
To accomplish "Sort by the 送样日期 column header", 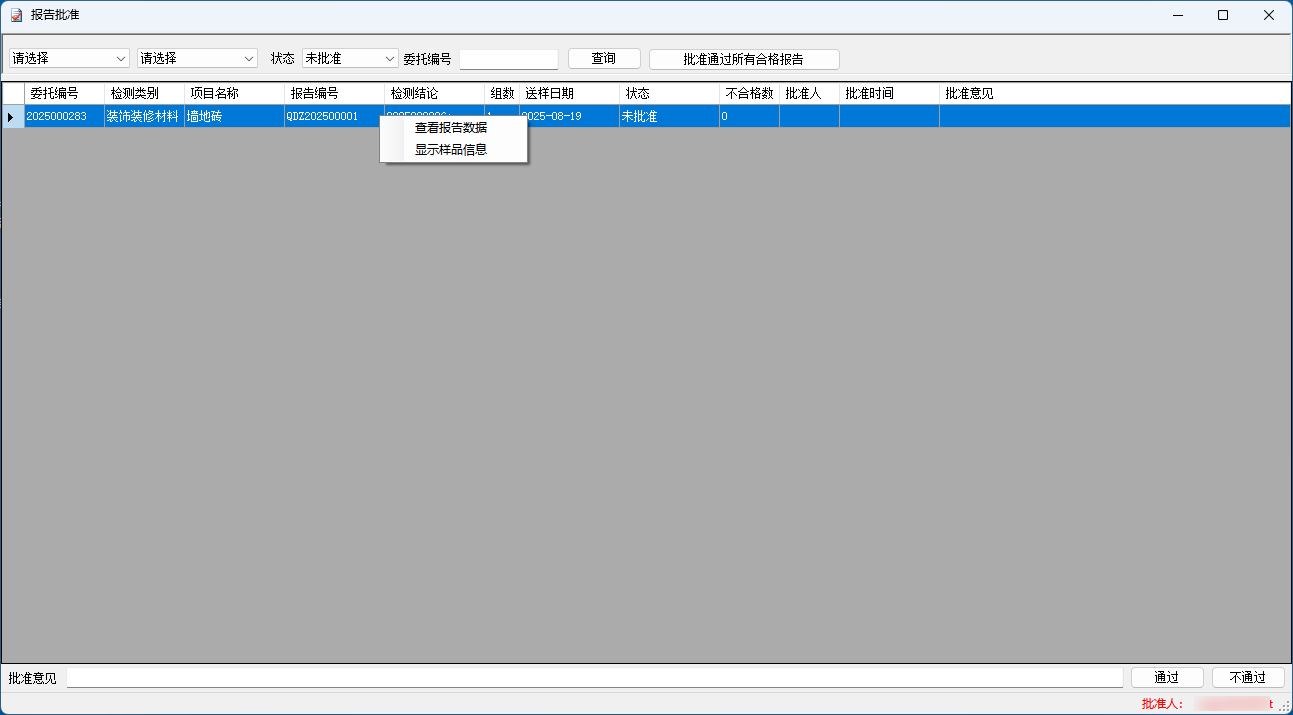I will [x=568, y=93].
